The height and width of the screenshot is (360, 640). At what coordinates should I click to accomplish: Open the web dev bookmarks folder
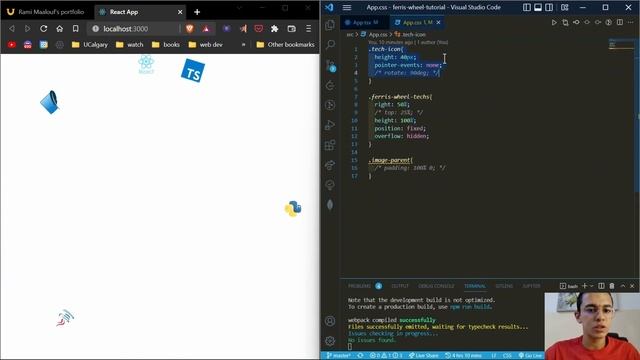205,44
